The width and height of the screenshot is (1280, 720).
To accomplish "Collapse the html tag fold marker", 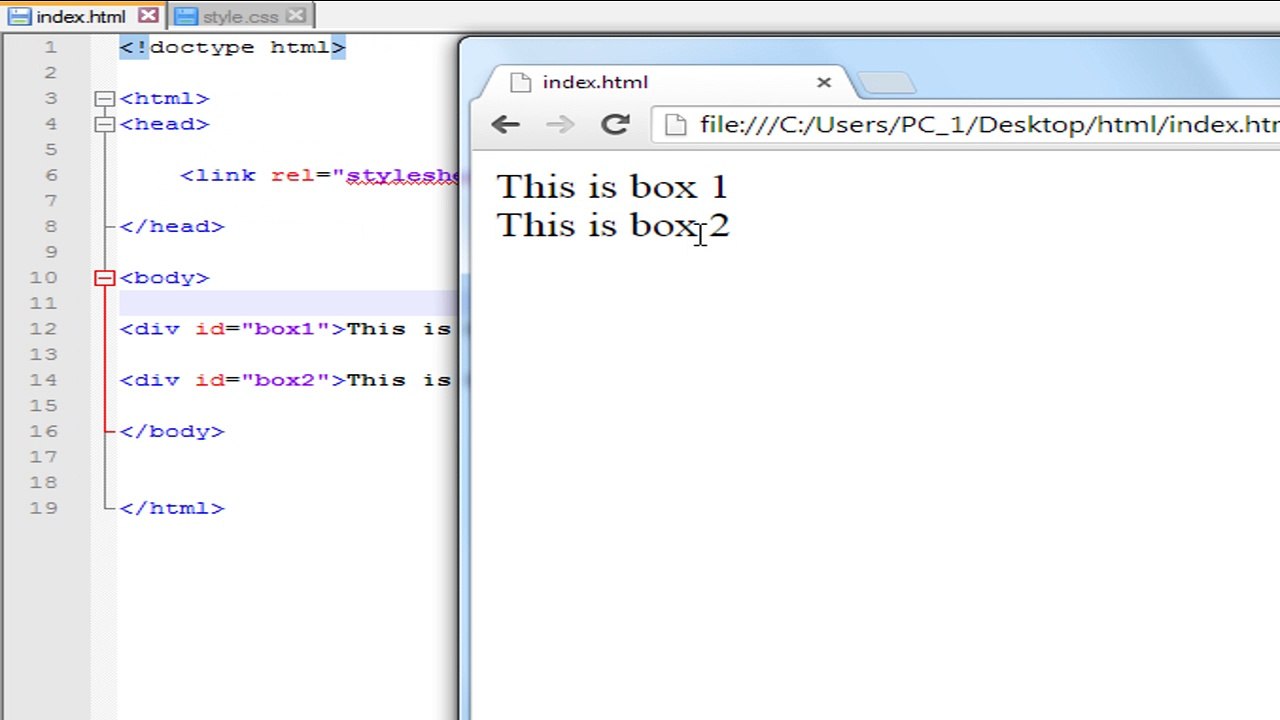I will 105,98.
